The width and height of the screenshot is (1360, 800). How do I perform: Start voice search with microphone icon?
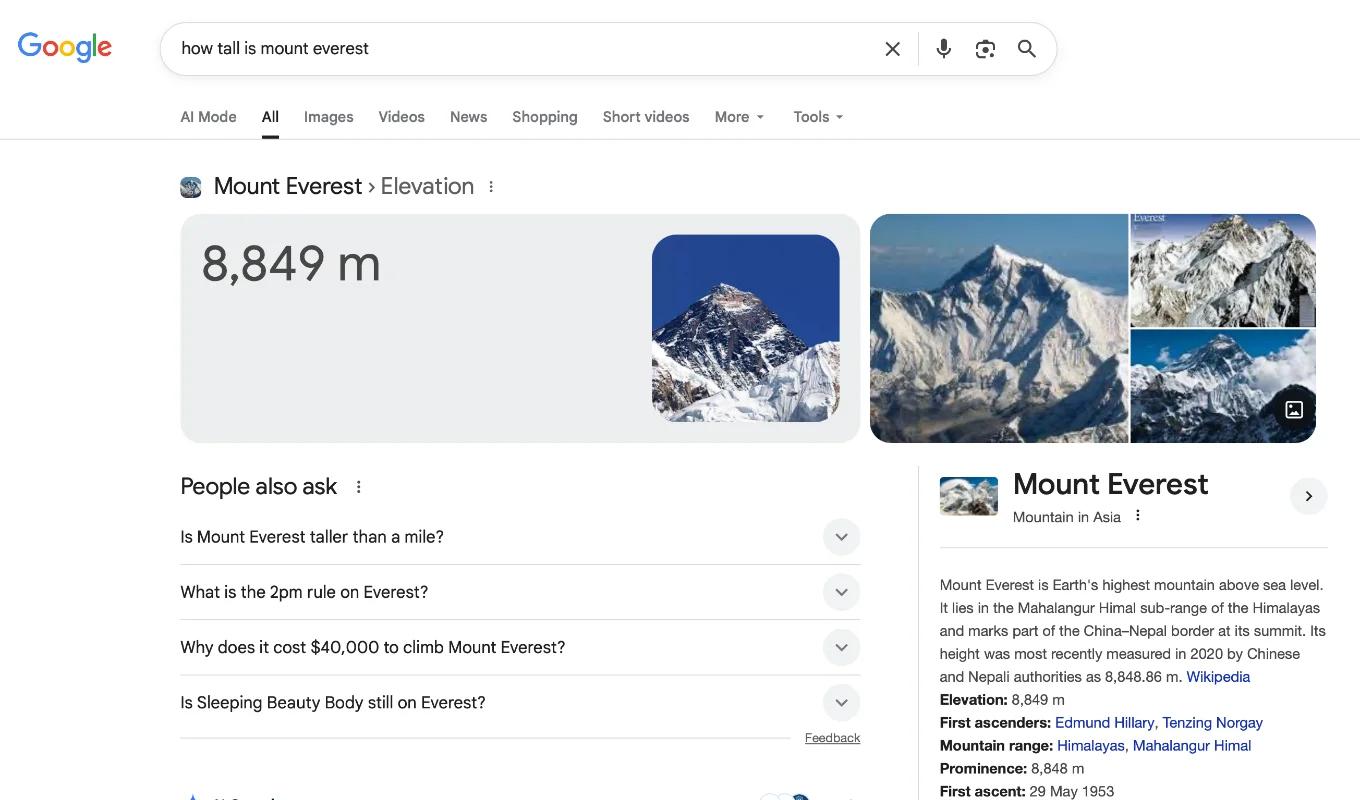coord(943,49)
